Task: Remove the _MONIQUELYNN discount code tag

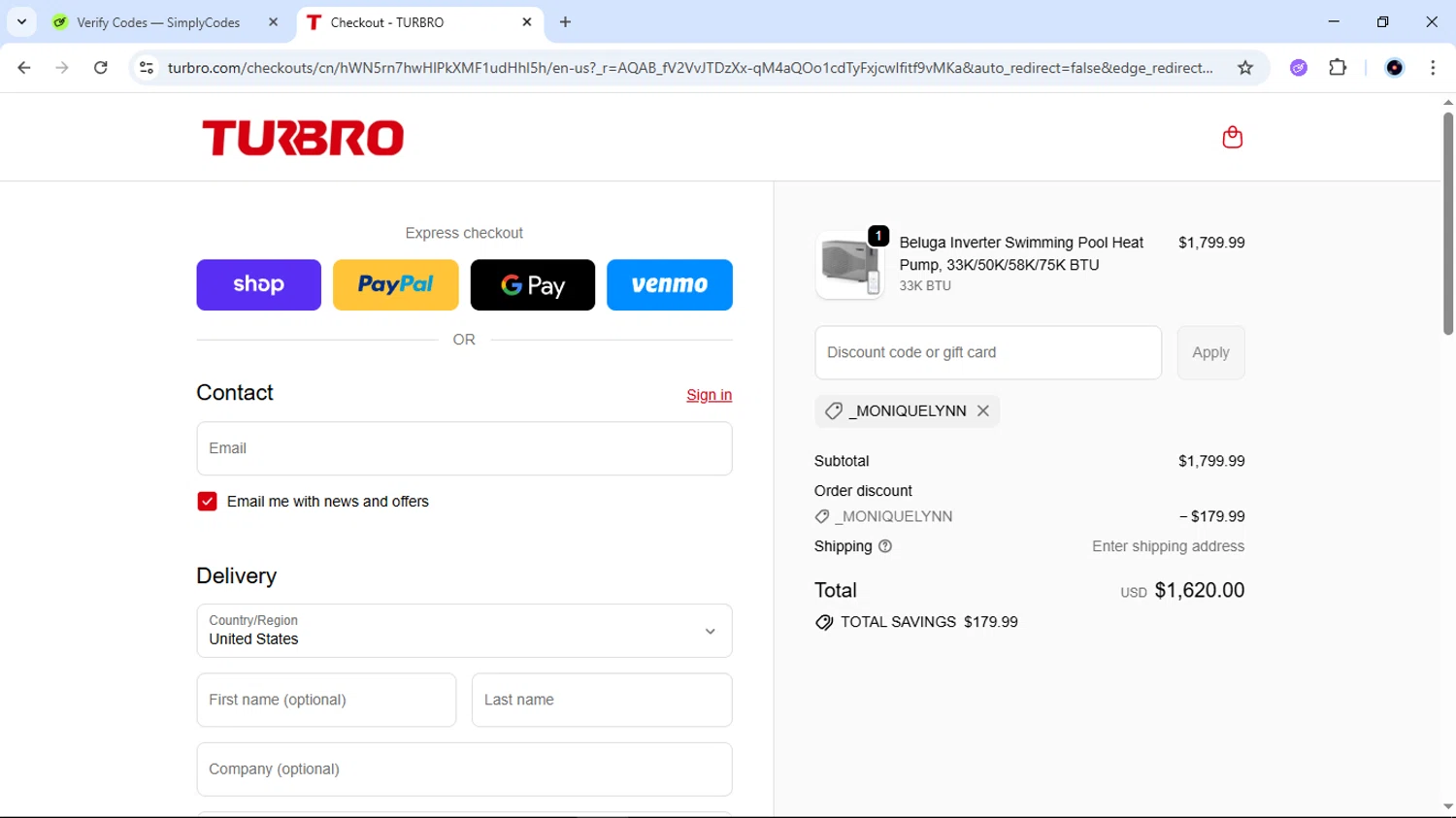Action: [x=983, y=410]
